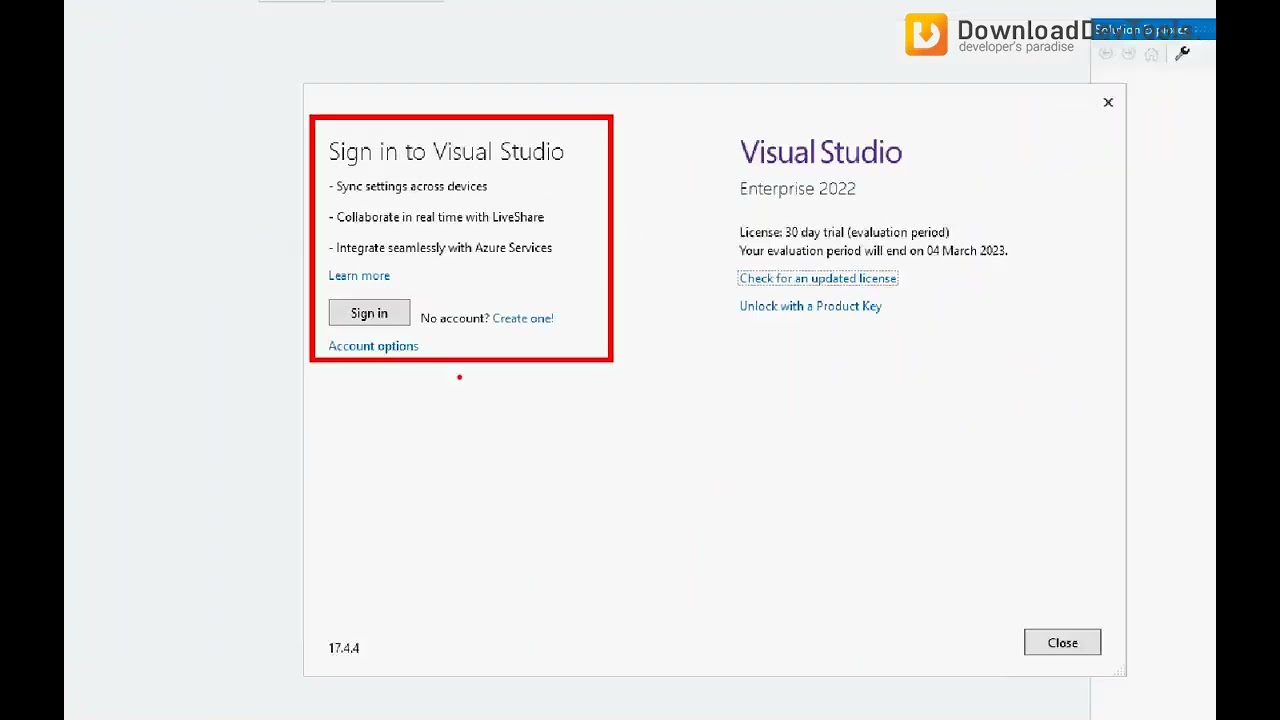Check for an updated license

818,278
